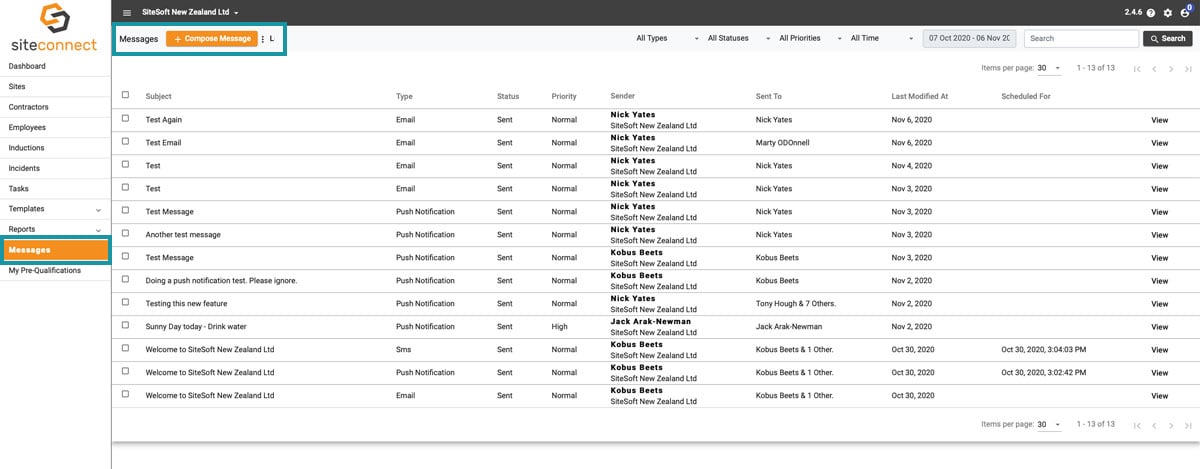The height and width of the screenshot is (469, 1200).
Task: Go to next page below the table
Action: click(1171, 424)
